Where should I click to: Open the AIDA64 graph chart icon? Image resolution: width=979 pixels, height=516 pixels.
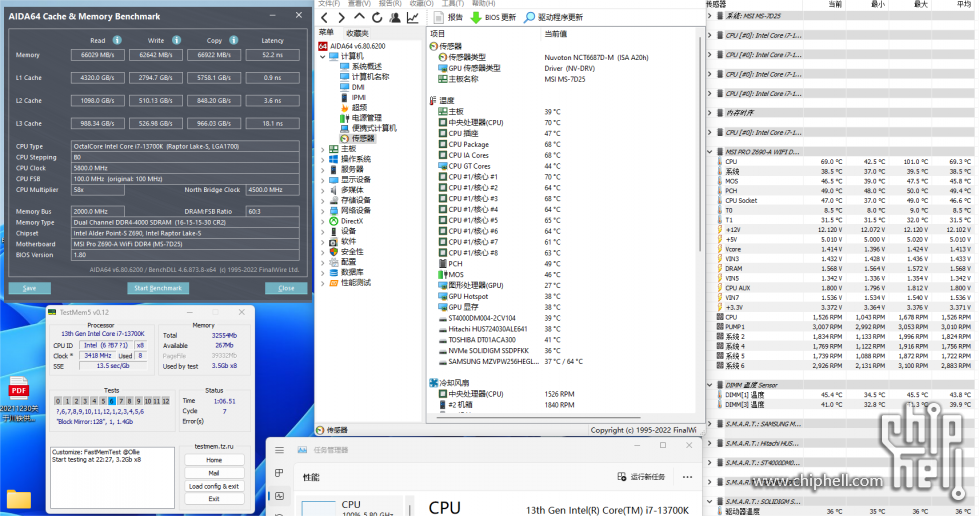(413, 17)
